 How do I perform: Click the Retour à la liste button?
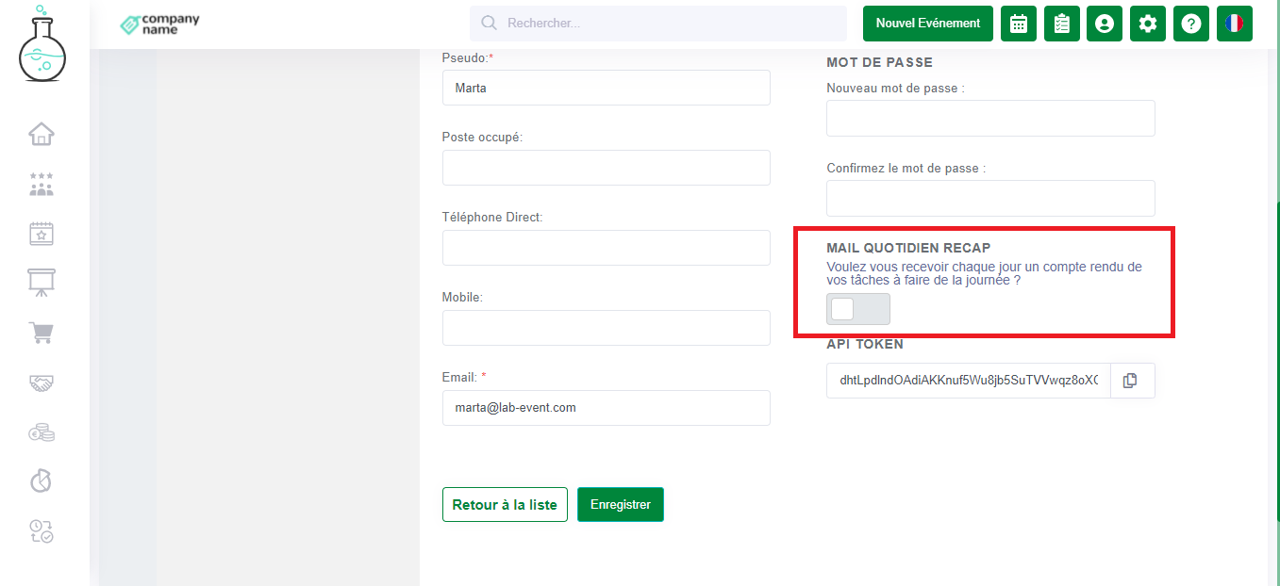[505, 505]
